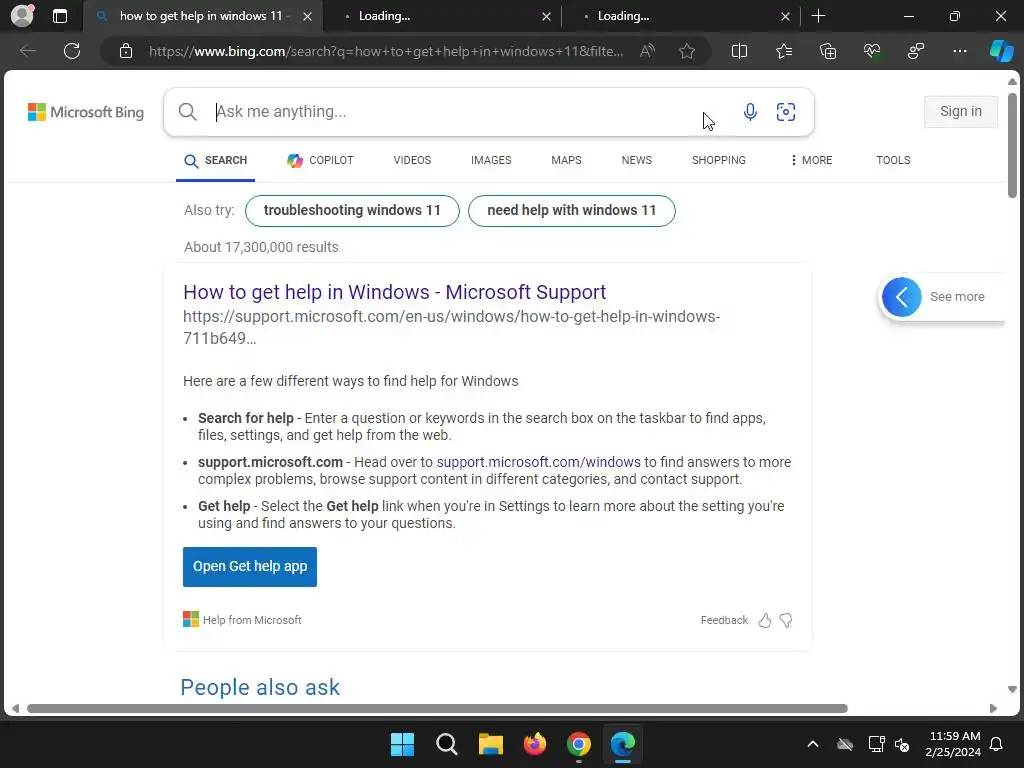Toggle split screen view
Image resolution: width=1024 pixels, height=768 pixels.
tap(739, 51)
